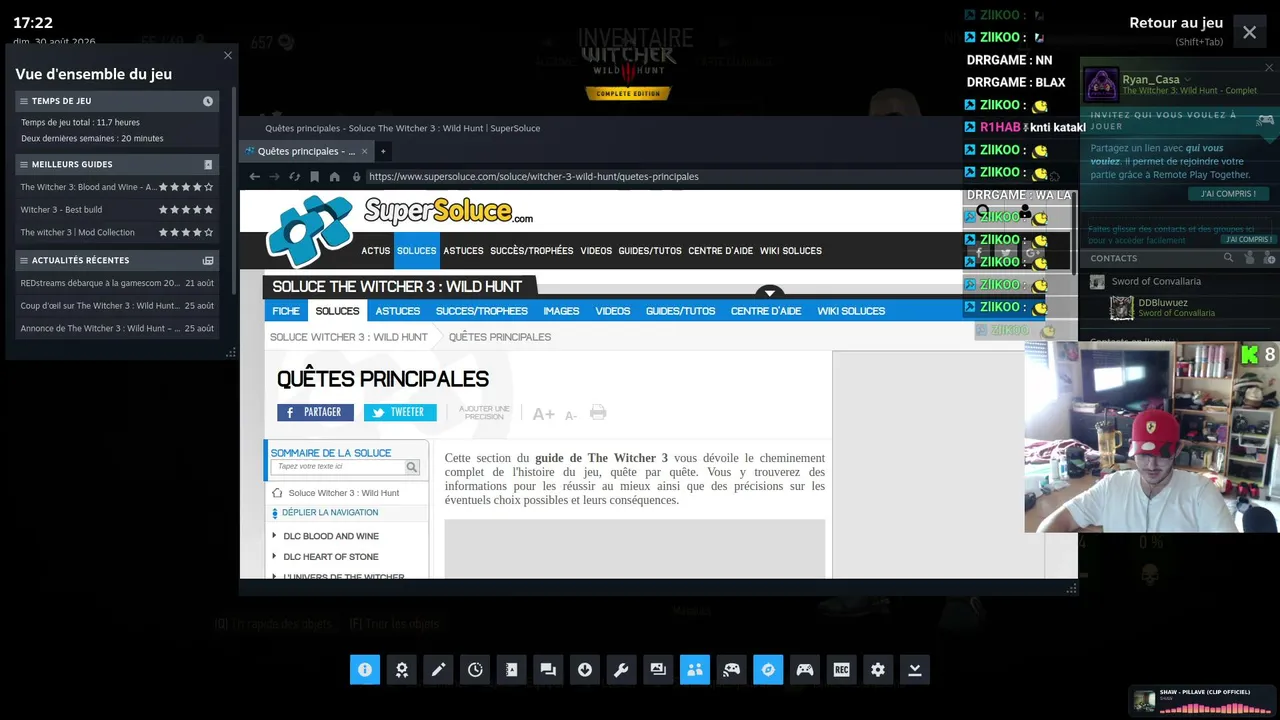
Task: Open the downloads arrow icon
Action: 585,670
